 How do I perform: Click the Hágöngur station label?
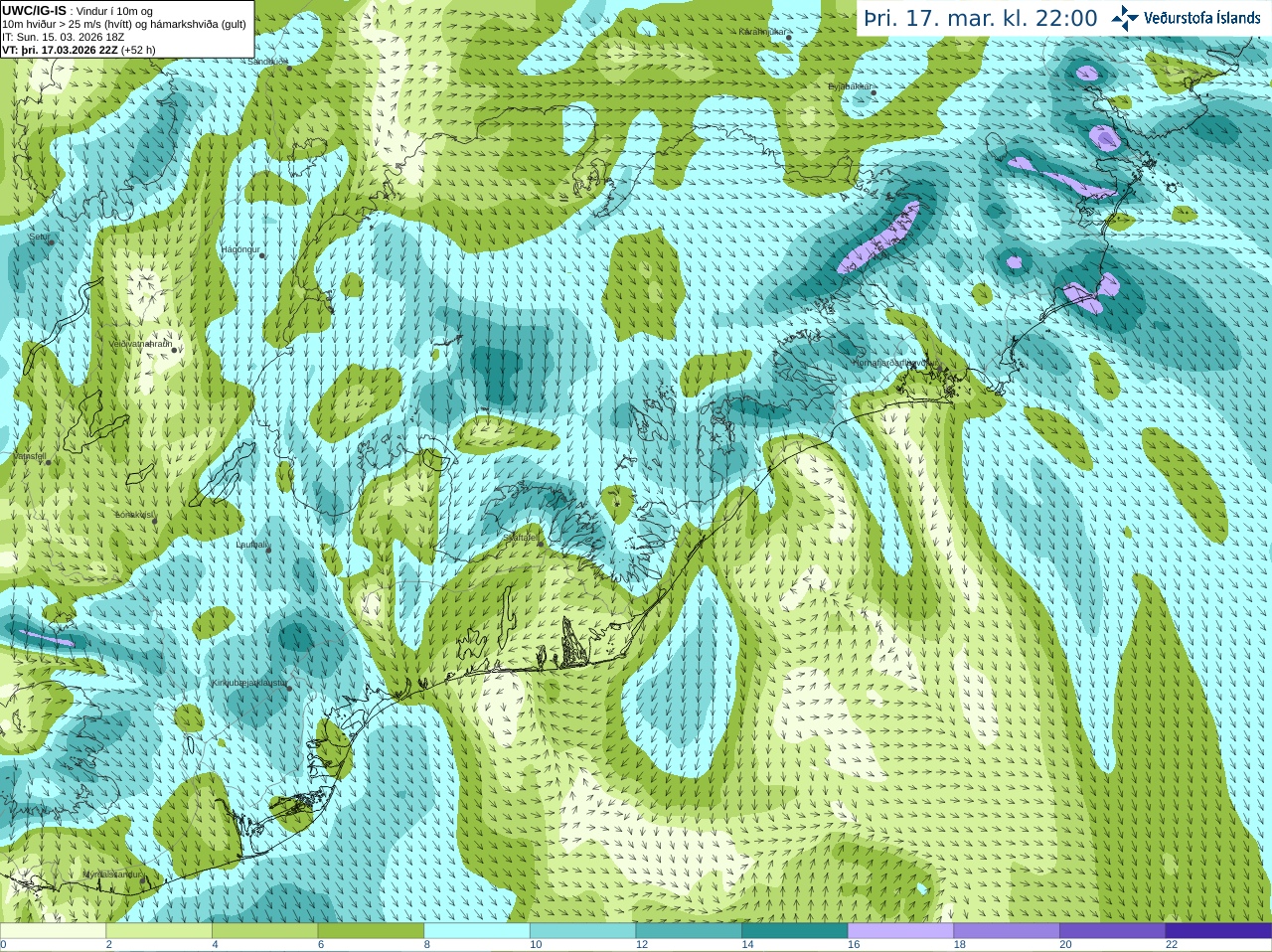[240, 249]
